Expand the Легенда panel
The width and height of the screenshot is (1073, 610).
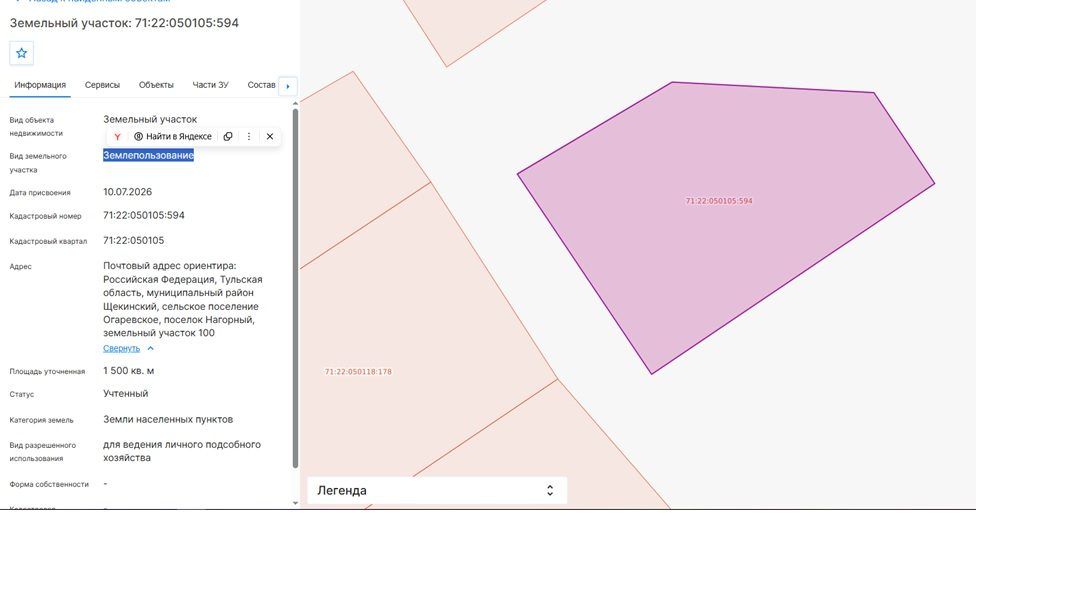(x=437, y=490)
